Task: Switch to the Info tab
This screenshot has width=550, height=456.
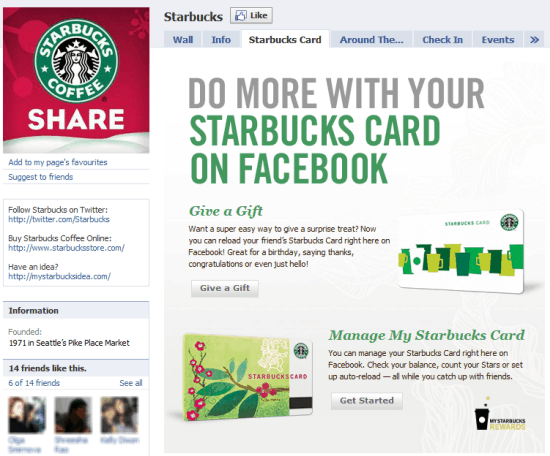Action: tap(221, 40)
